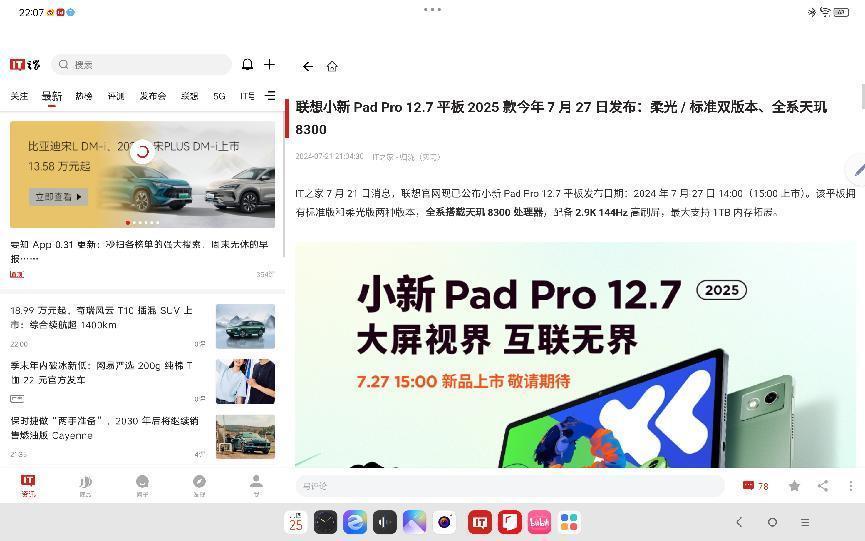The height and width of the screenshot is (541, 865).
Task: Select the 发布会 tab
Action: coord(153,97)
